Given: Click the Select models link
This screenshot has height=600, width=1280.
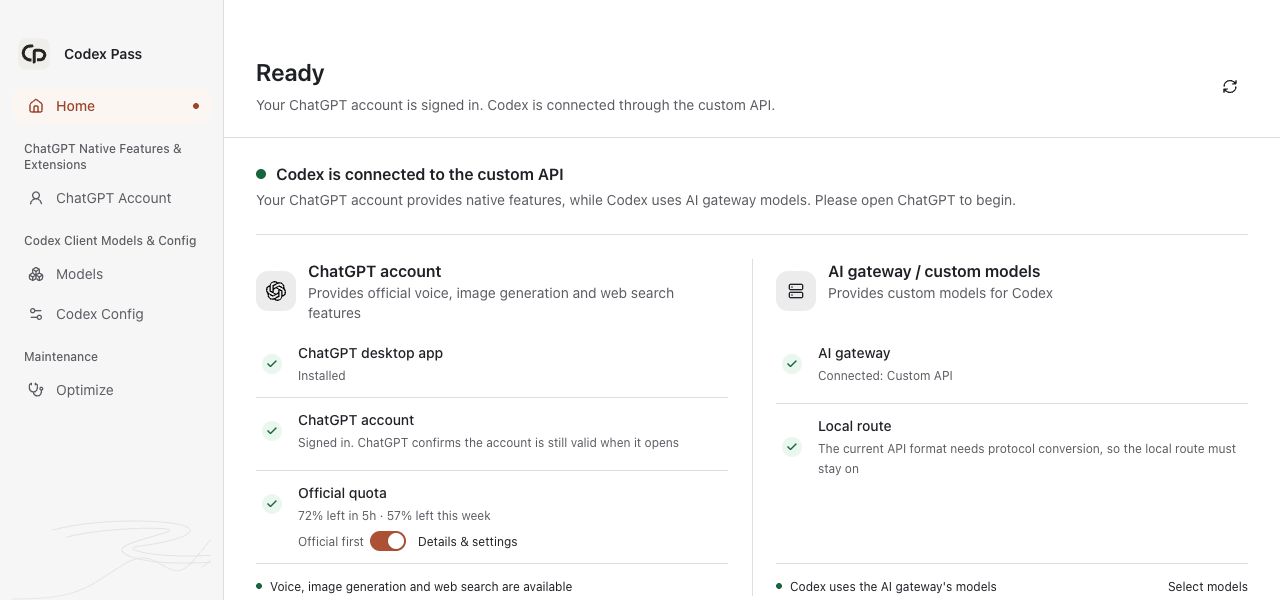Looking at the screenshot, I should tap(1208, 587).
